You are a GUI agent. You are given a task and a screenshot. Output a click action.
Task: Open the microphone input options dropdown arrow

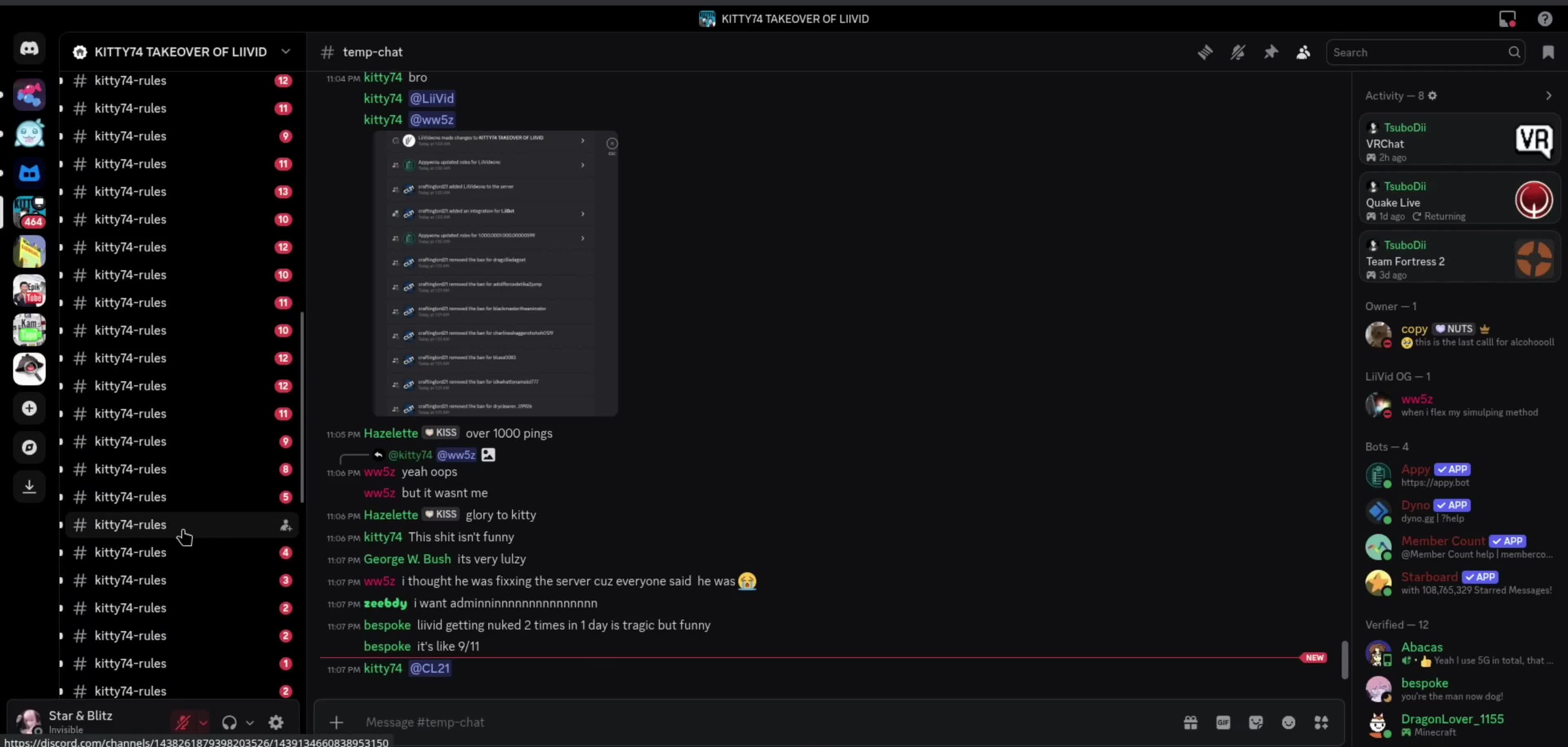[203, 722]
